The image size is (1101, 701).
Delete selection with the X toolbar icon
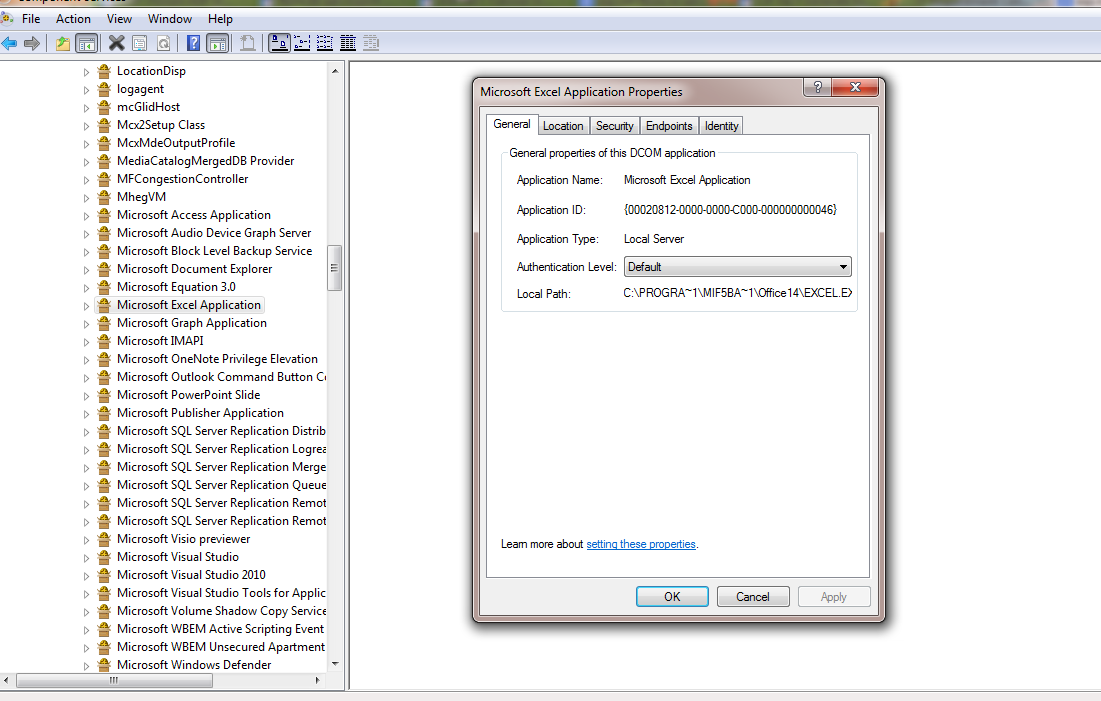point(117,44)
